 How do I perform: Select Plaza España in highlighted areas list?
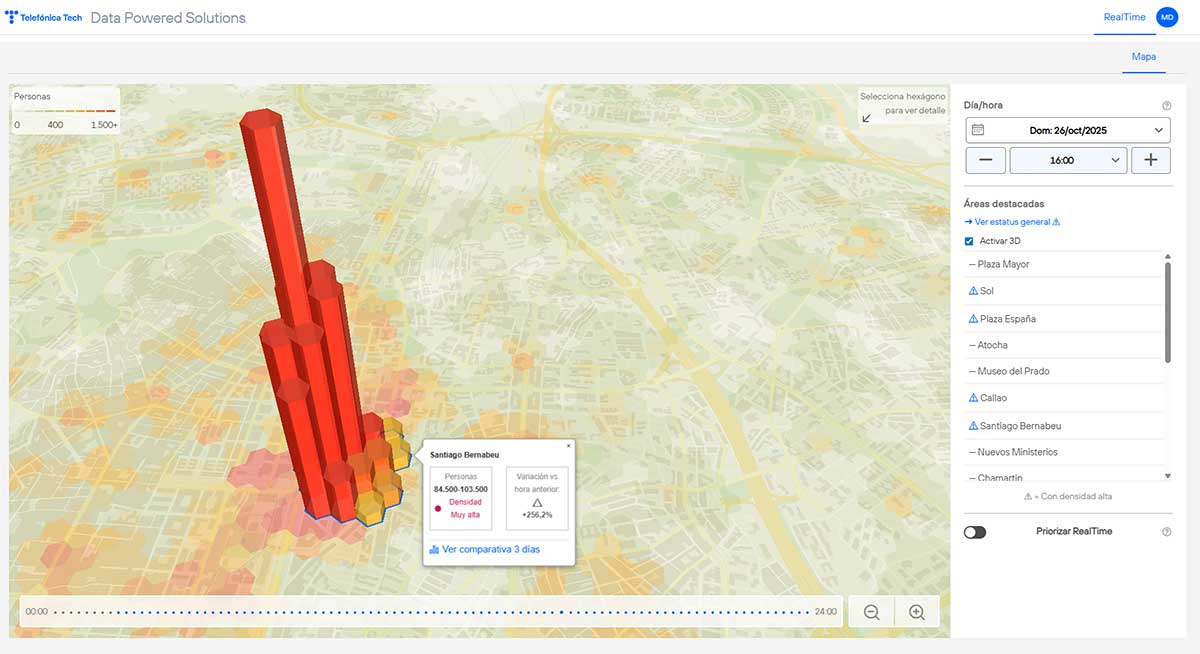(x=1006, y=319)
